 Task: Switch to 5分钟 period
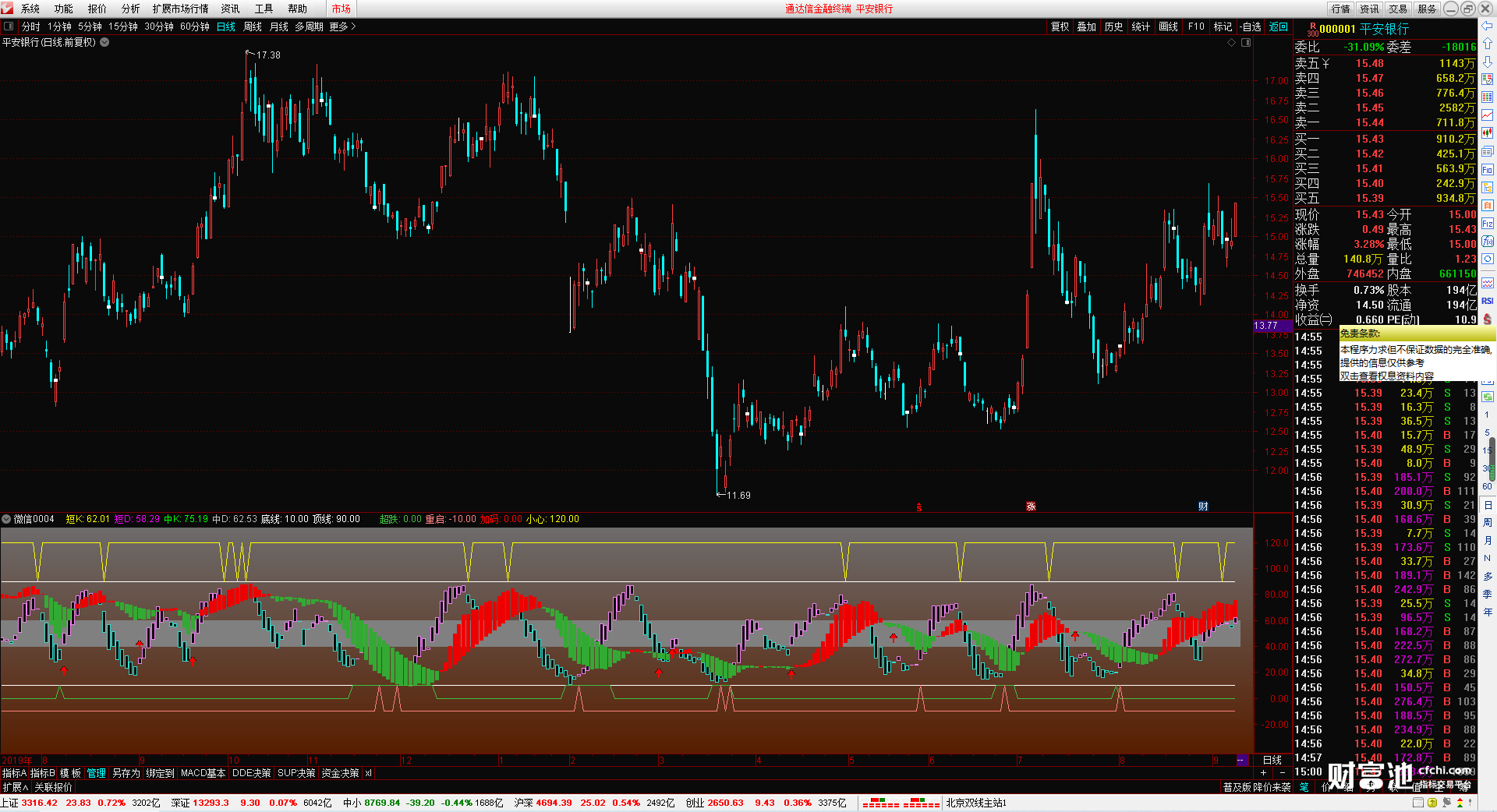pos(90,26)
